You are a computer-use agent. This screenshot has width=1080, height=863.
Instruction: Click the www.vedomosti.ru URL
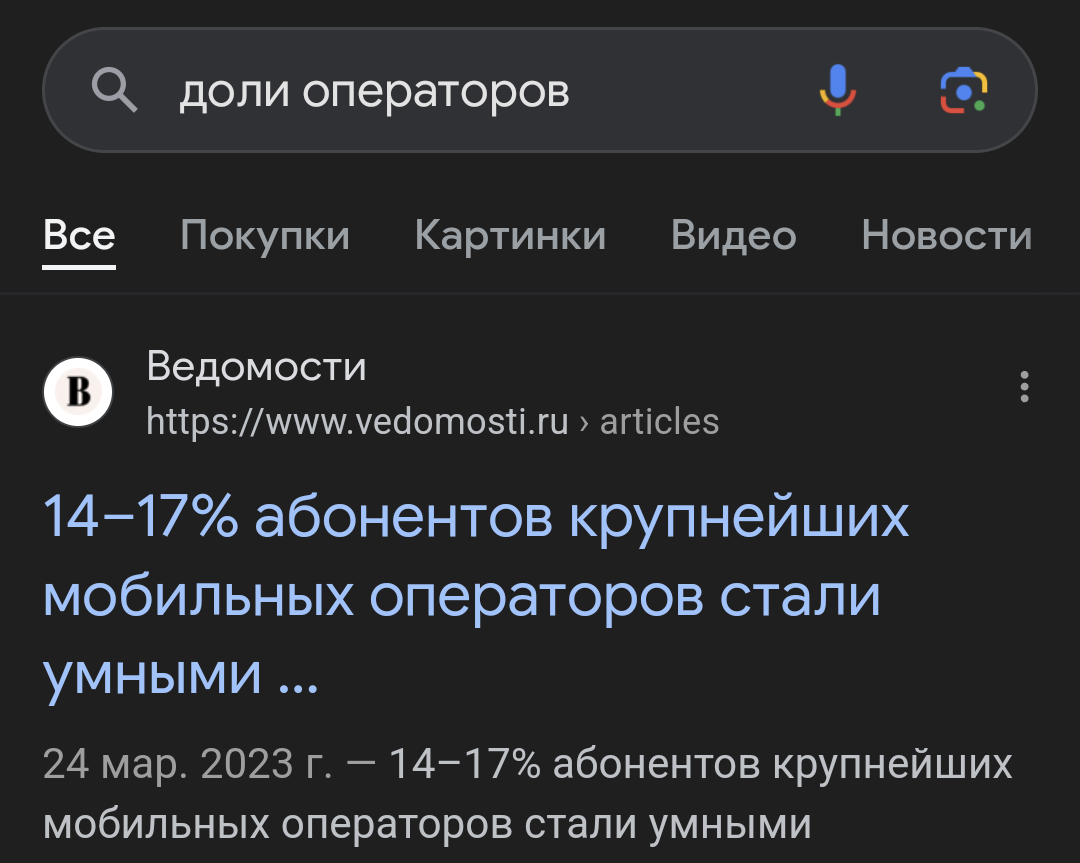pyautogui.click(x=357, y=422)
